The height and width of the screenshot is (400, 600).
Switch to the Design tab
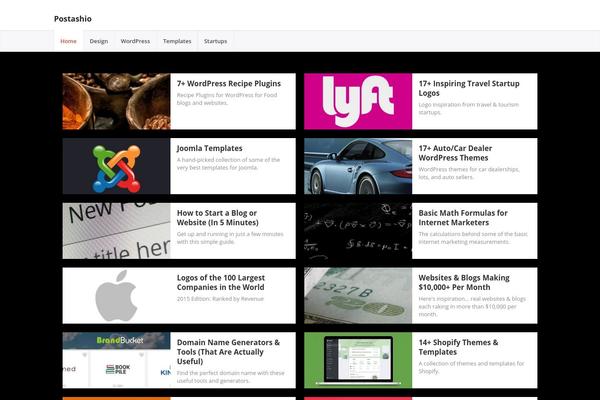tap(99, 41)
